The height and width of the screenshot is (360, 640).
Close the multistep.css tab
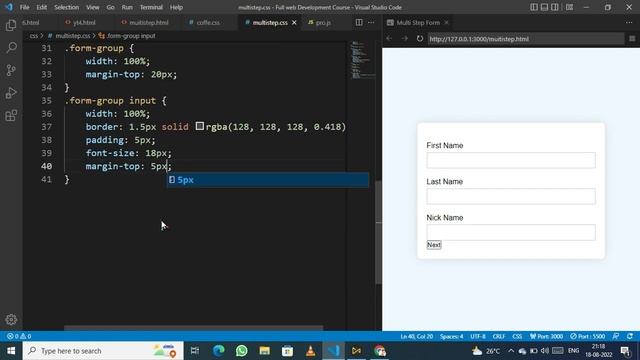(x=294, y=22)
